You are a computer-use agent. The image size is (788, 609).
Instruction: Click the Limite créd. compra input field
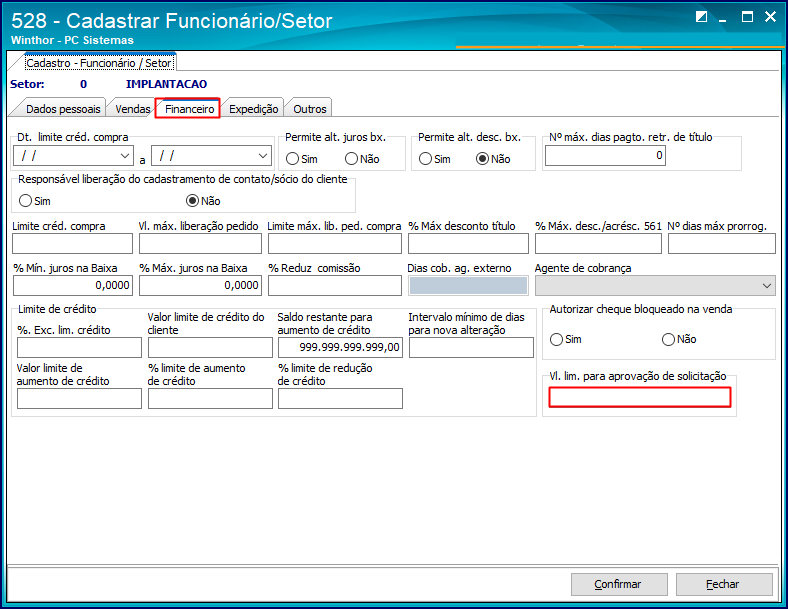72,244
